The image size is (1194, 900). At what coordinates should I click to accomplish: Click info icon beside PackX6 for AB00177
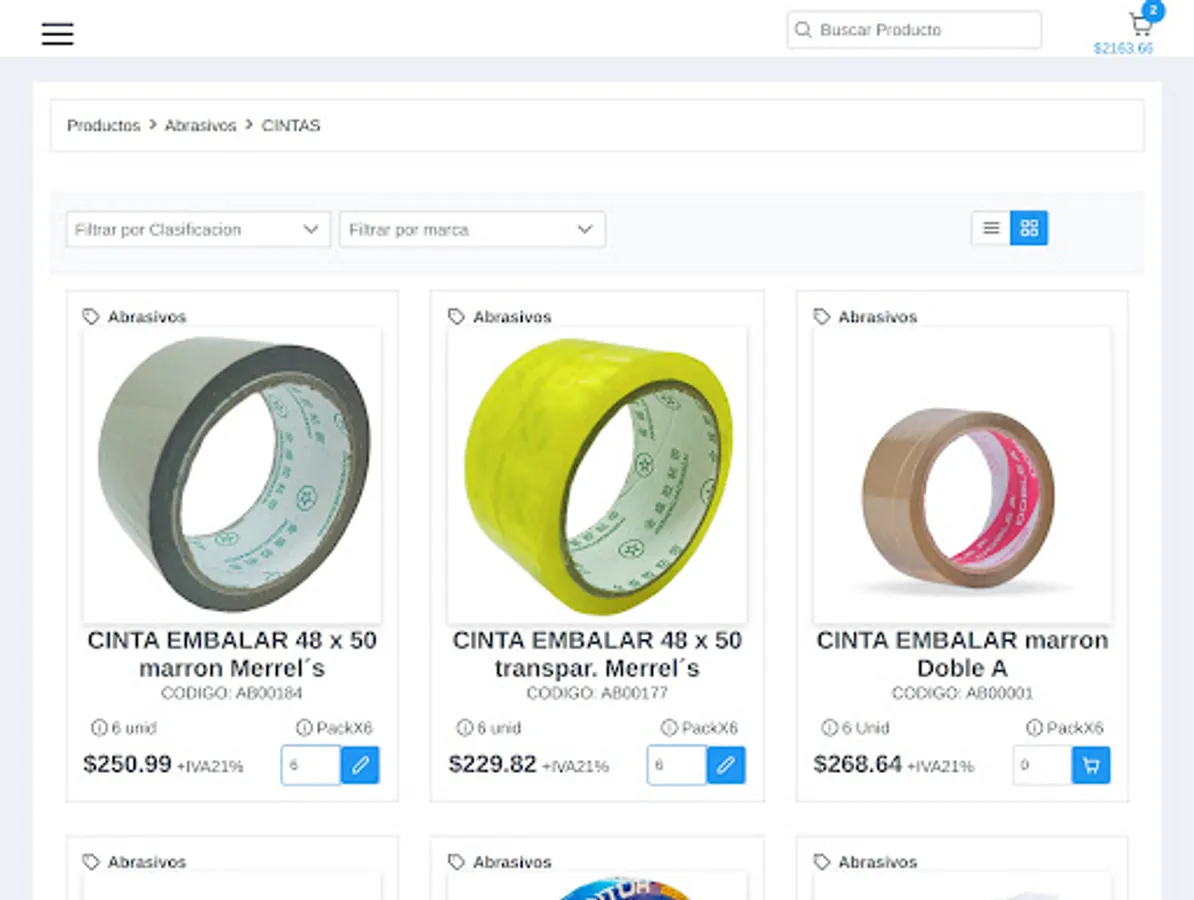669,728
